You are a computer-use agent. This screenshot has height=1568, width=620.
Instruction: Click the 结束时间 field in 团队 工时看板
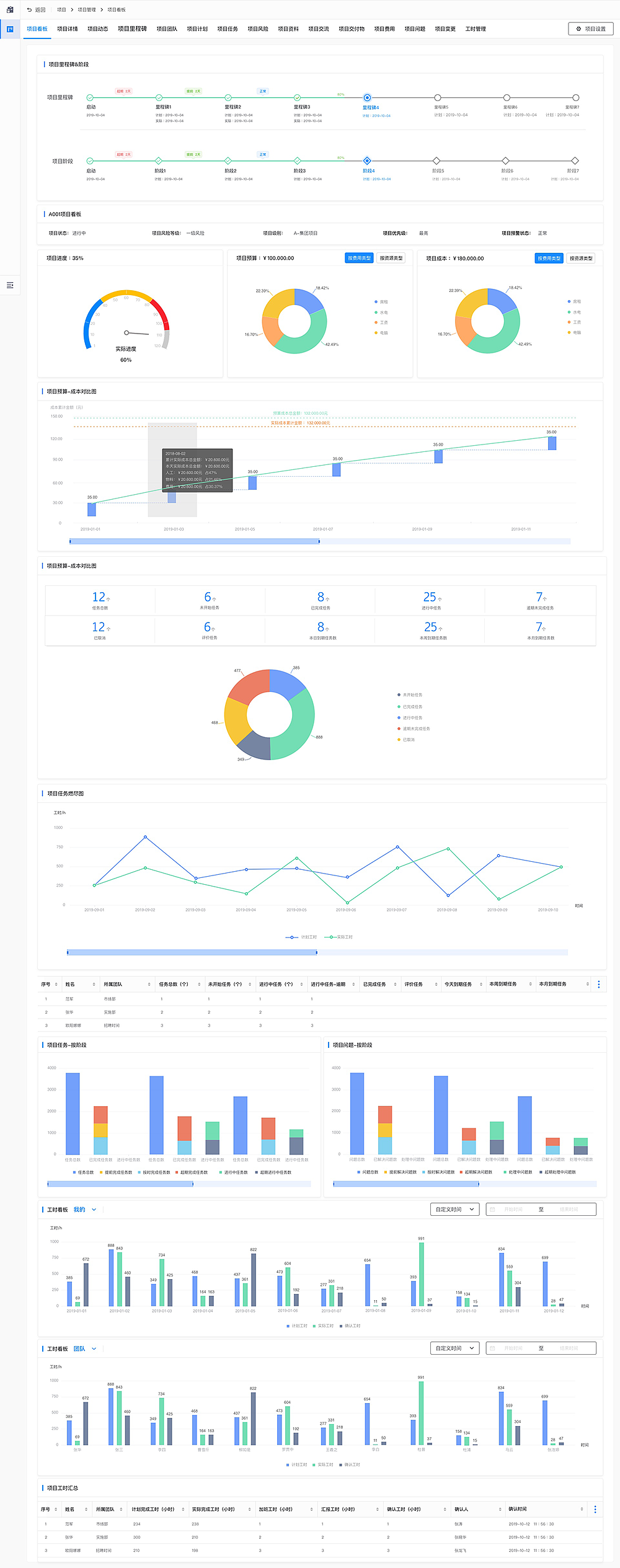pyautogui.click(x=569, y=1349)
